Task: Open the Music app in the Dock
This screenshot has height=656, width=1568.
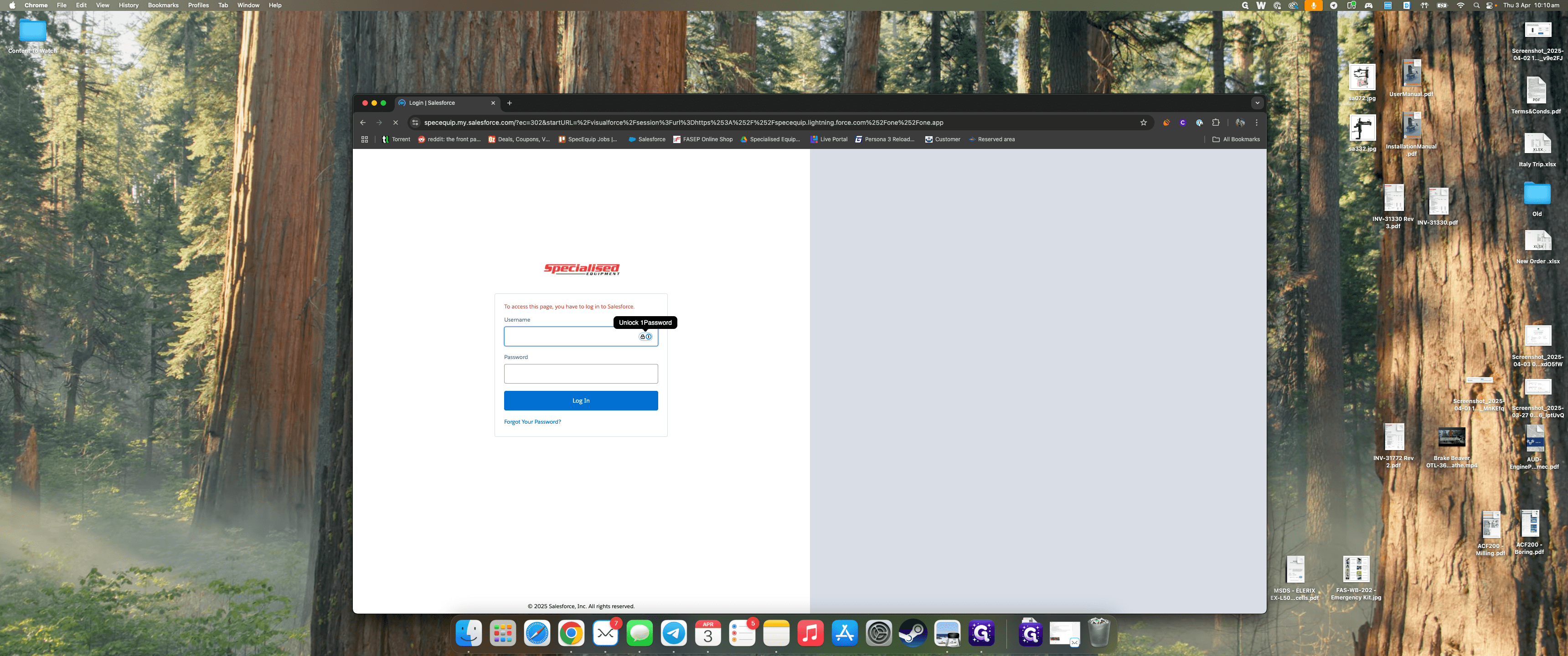Action: 810,633
